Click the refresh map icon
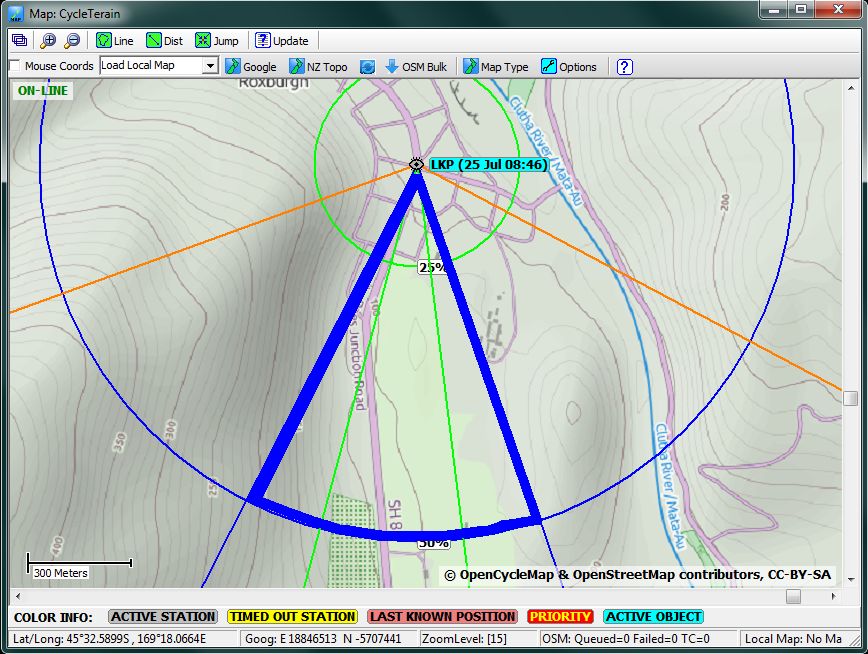 (x=367, y=66)
